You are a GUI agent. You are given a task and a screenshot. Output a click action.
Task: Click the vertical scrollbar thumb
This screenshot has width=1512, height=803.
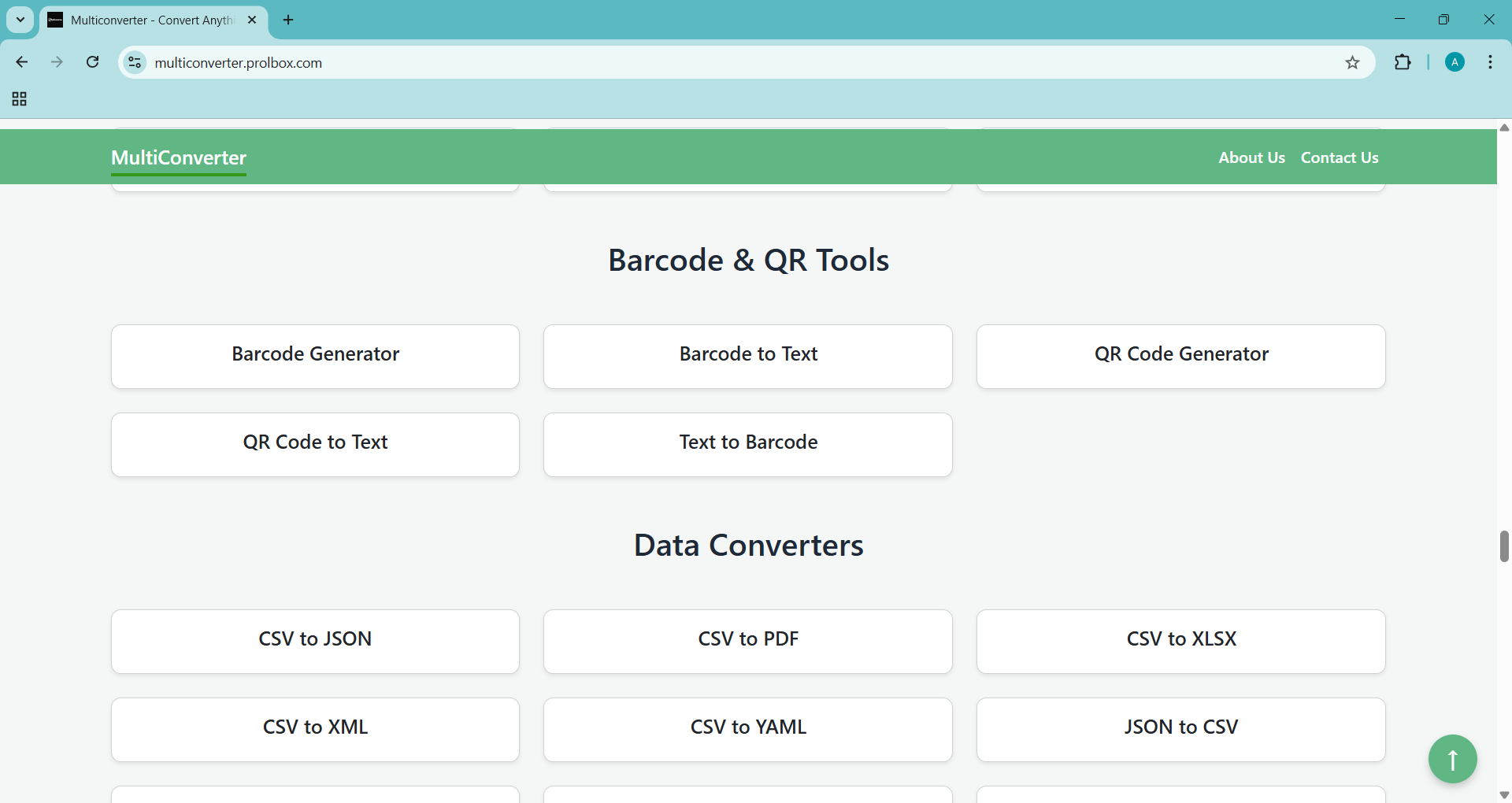point(1504,546)
